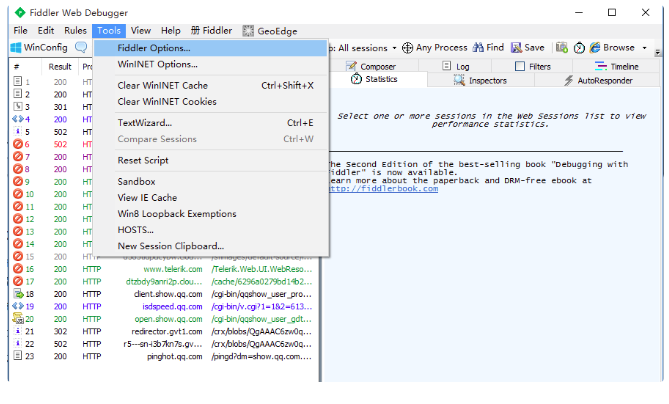Select Clear WinINET Cookies
This screenshot has height=404, width=669.
pos(210,102)
